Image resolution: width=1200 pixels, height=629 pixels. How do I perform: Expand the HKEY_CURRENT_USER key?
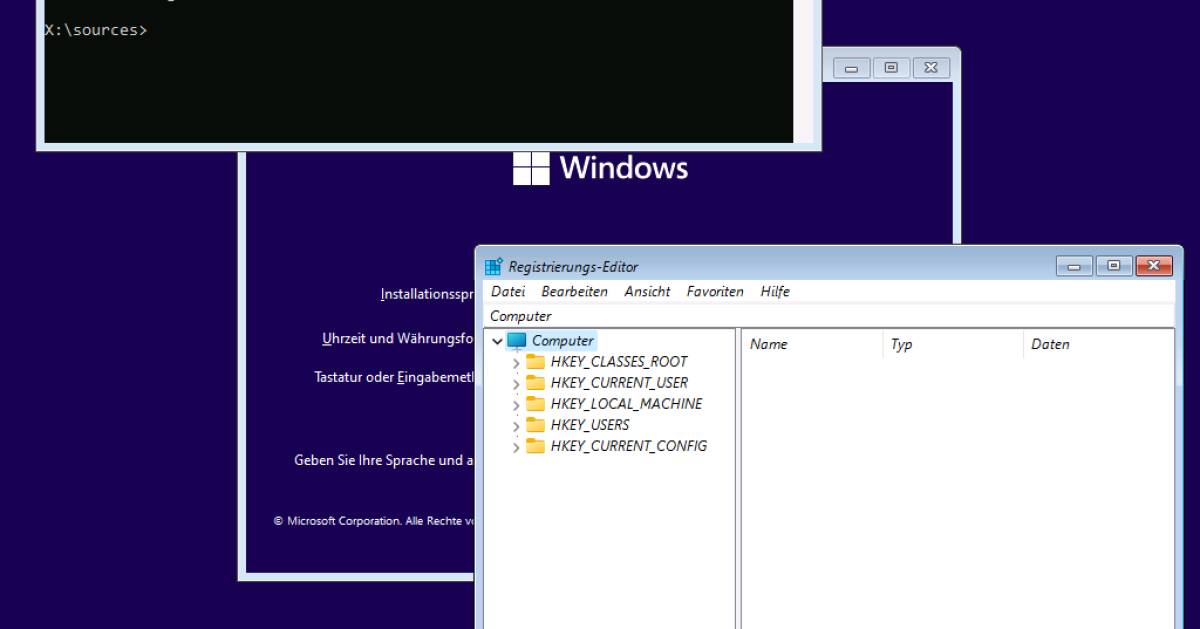516,384
